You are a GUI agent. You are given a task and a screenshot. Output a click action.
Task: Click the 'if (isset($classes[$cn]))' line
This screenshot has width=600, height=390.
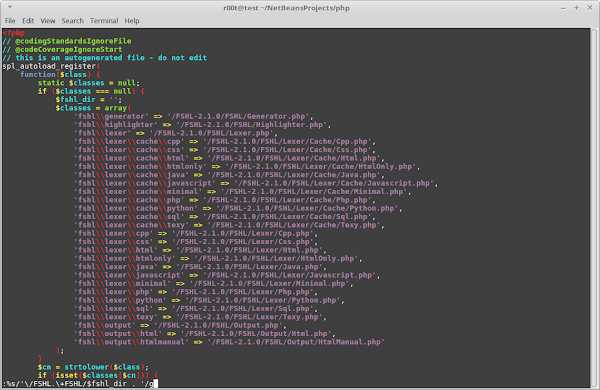click(98, 376)
